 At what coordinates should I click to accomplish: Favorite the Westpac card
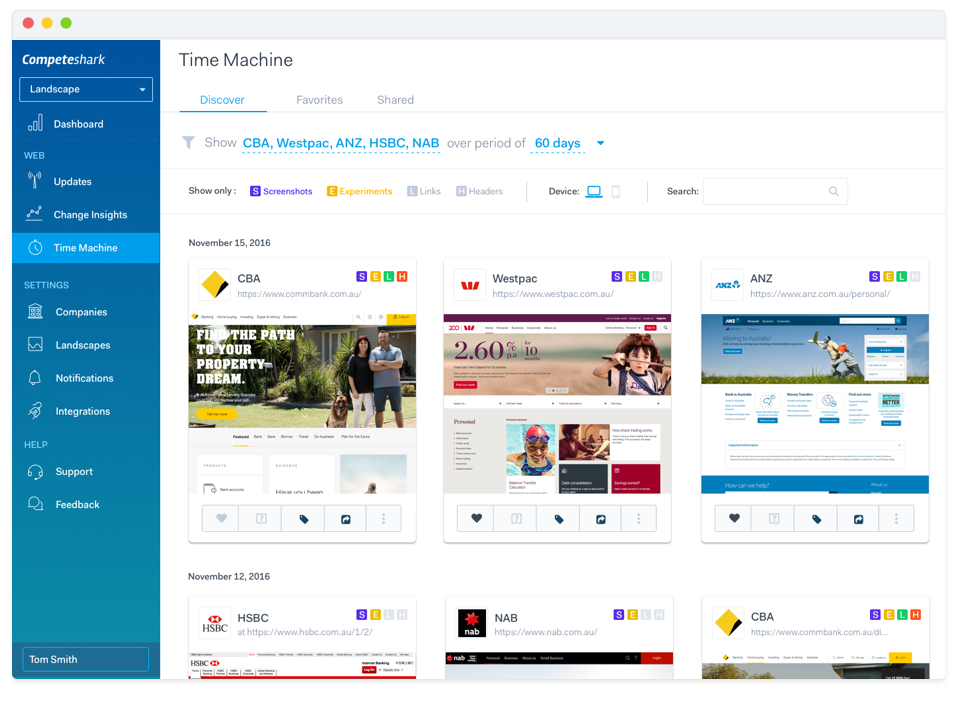tap(477, 518)
